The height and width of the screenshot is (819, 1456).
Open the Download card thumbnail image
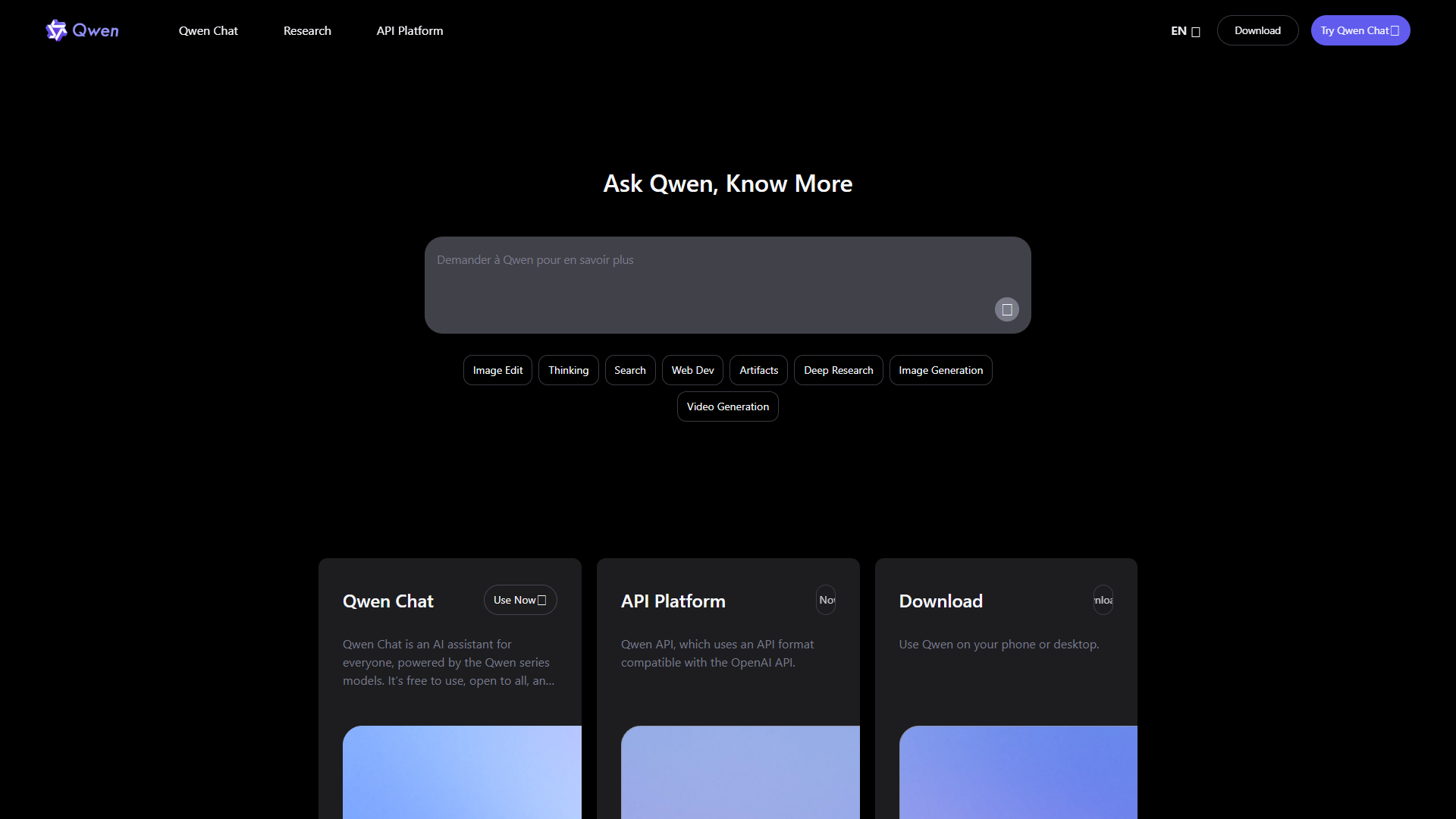tap(1018, 772)
